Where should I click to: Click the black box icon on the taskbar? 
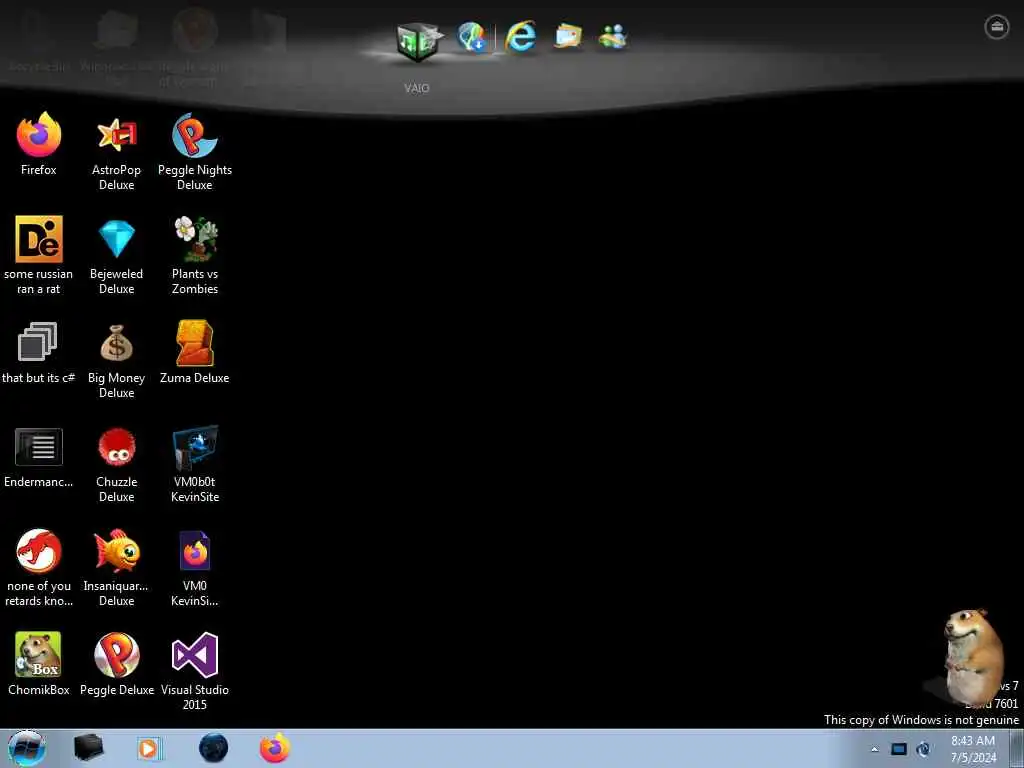pos(88,748)
